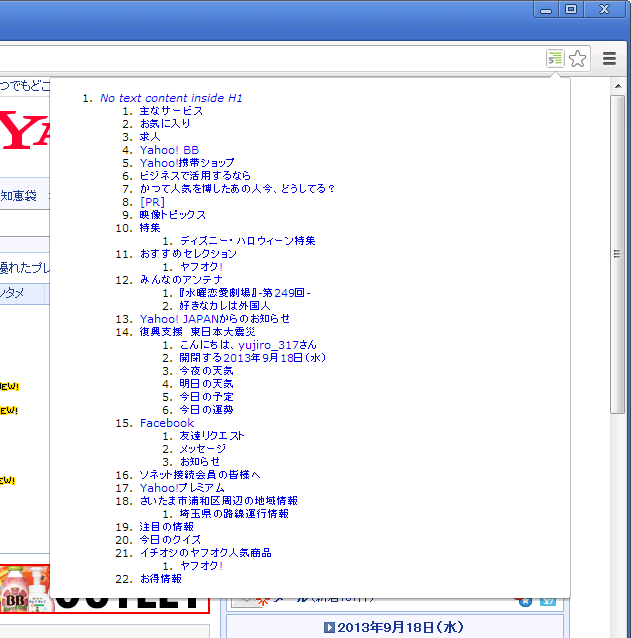Jump to heading Yahoo! BB
Screen dimensions: 631x638
pyautogui.click(x=169, y=150)
